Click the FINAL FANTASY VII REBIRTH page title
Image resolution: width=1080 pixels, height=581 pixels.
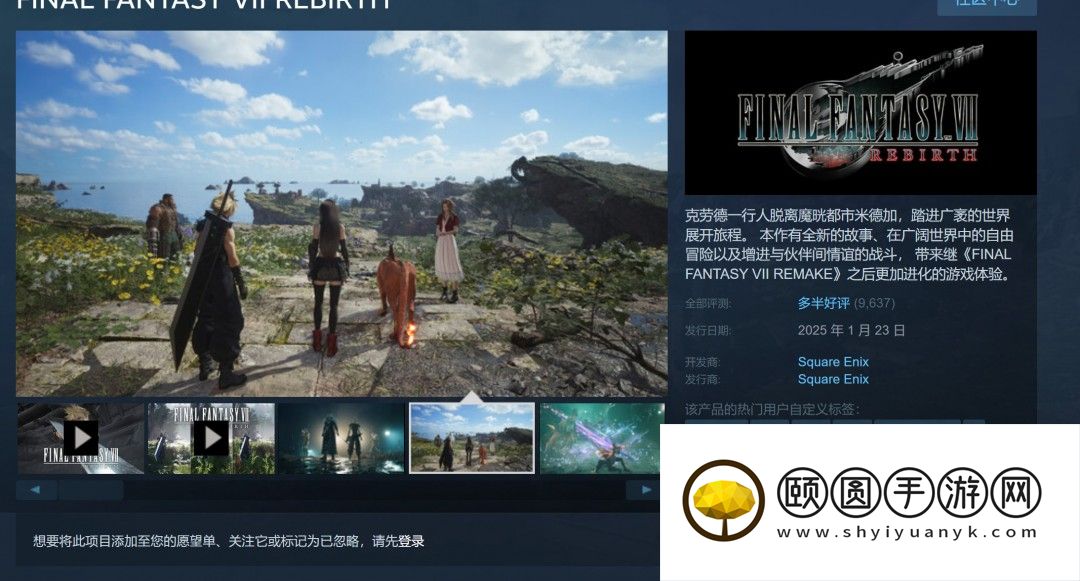[204, 4]
